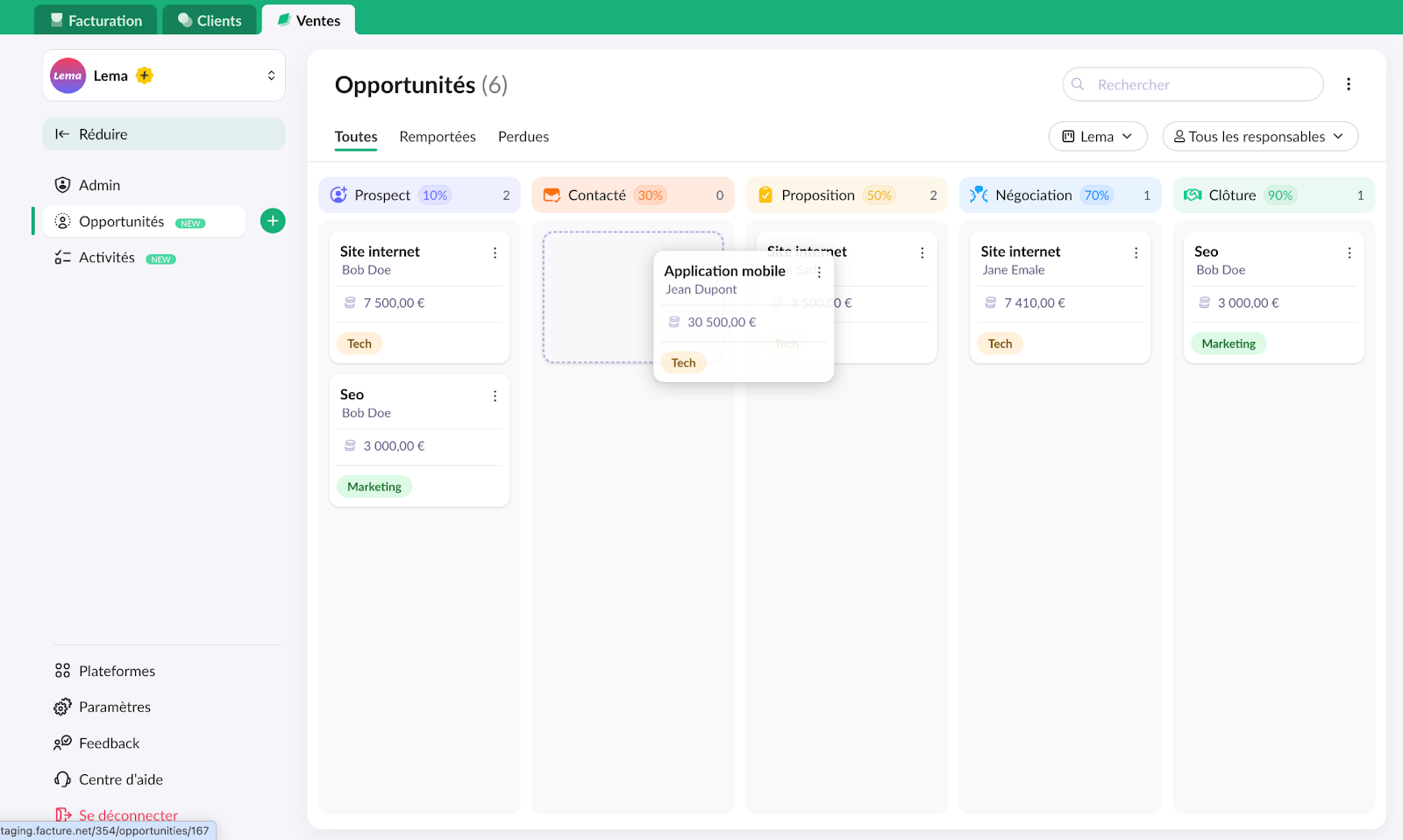Click the Prospect 10% badge
This screenshot has height=840, width=1403.
(435, 196)
